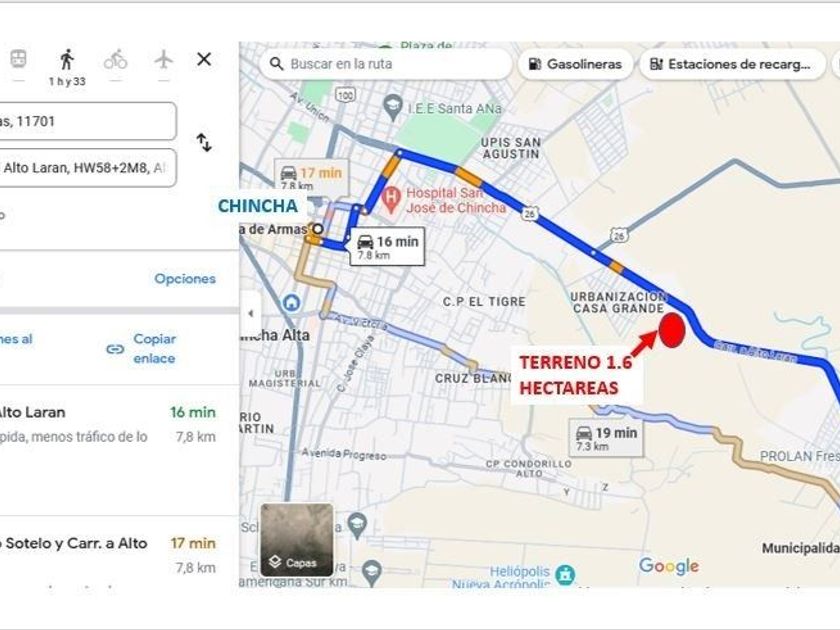Filter by Estaciones de recarga chip
The height and width of the screenshot is (630, 840).
click(x=732, y=64)
